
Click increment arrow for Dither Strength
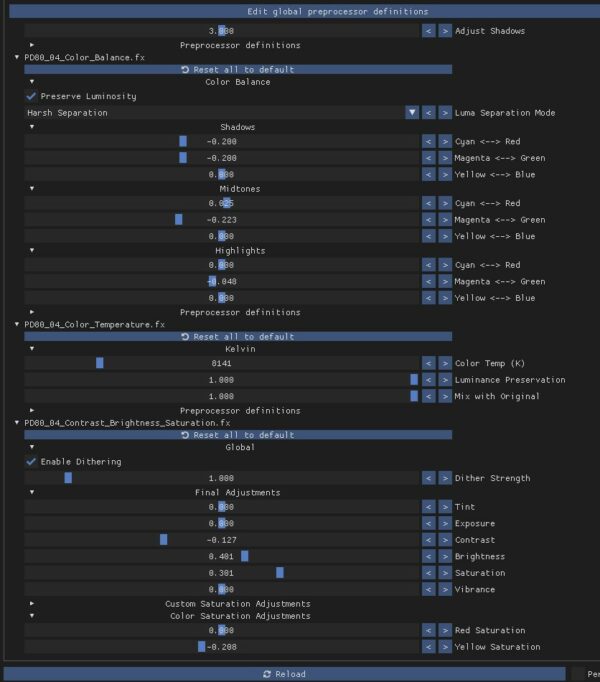point(445,478)
